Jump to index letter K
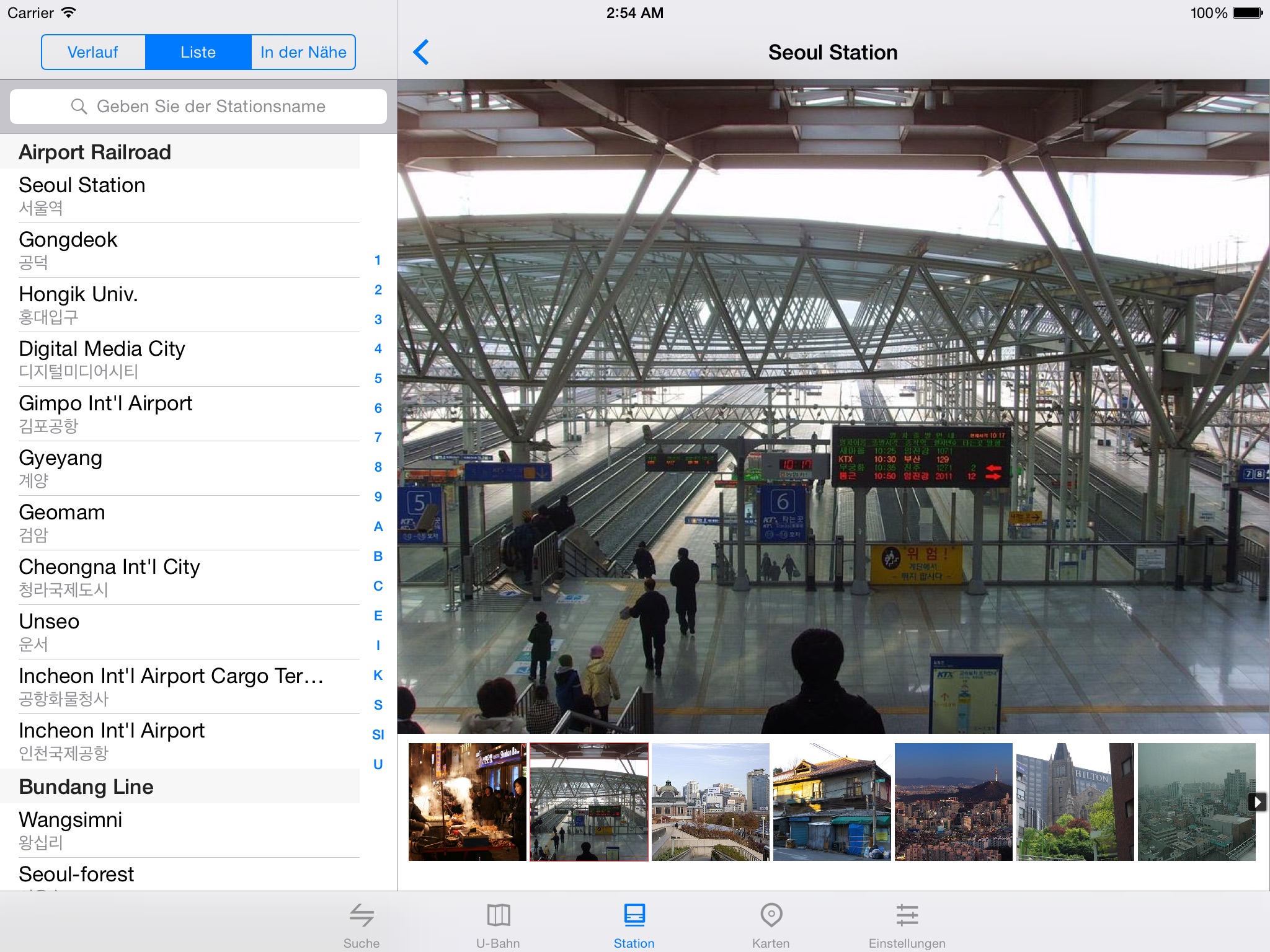 tap(378, 675)
